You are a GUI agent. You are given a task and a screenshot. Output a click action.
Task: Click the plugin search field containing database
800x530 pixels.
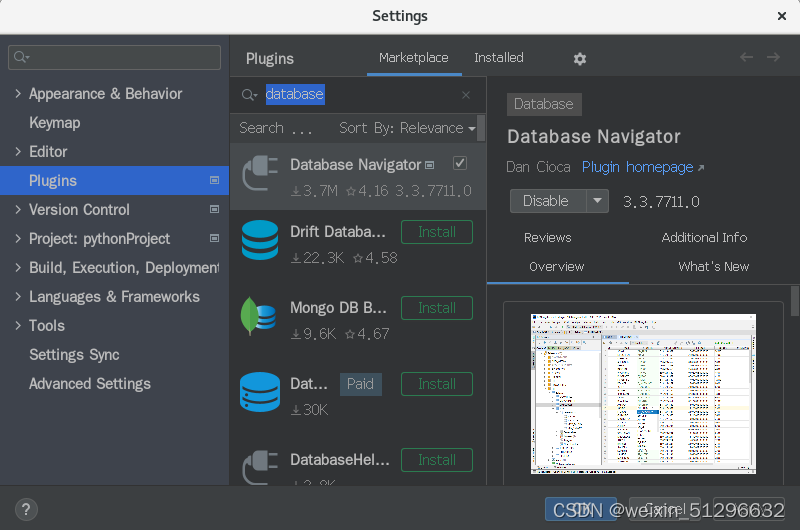pyautogui.click(x=357, y=95)
